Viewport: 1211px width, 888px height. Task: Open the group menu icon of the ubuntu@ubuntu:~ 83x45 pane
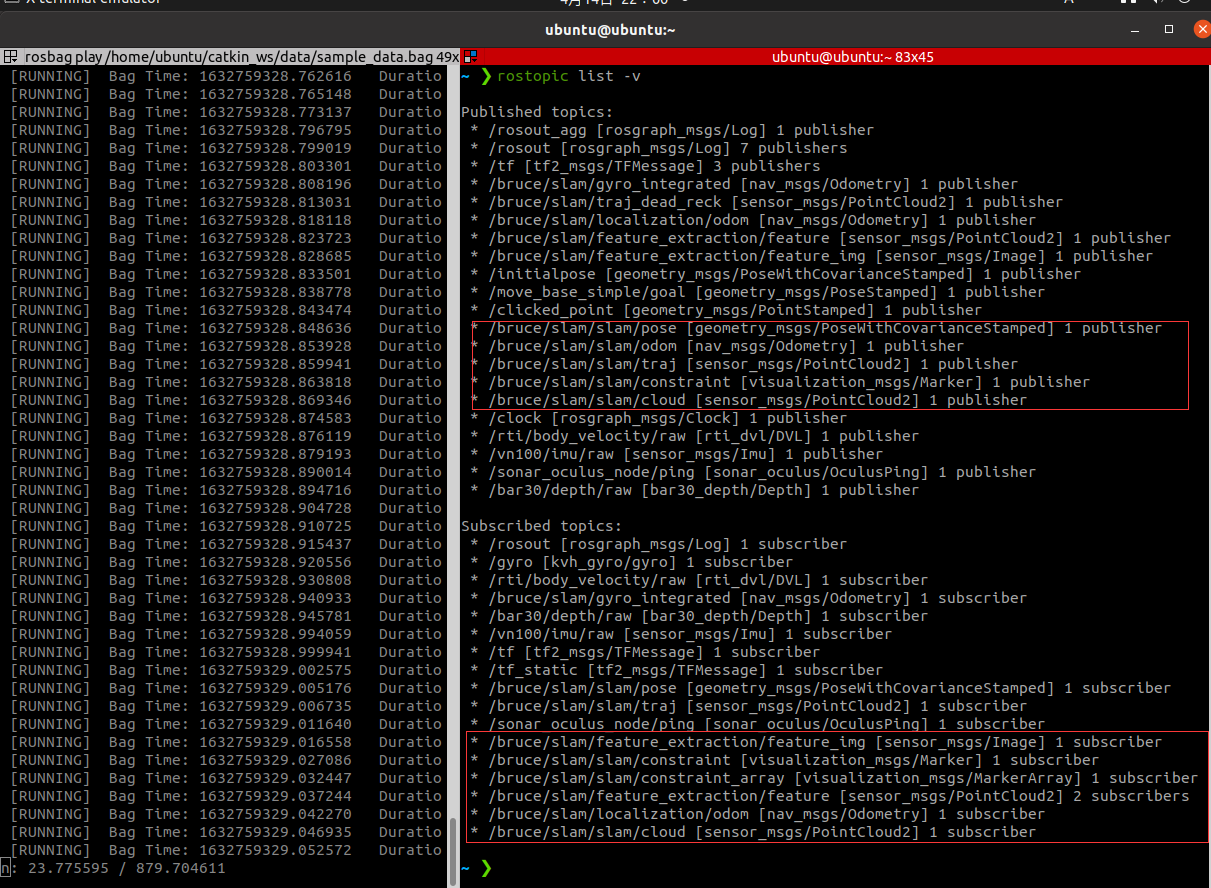point(471,57)
